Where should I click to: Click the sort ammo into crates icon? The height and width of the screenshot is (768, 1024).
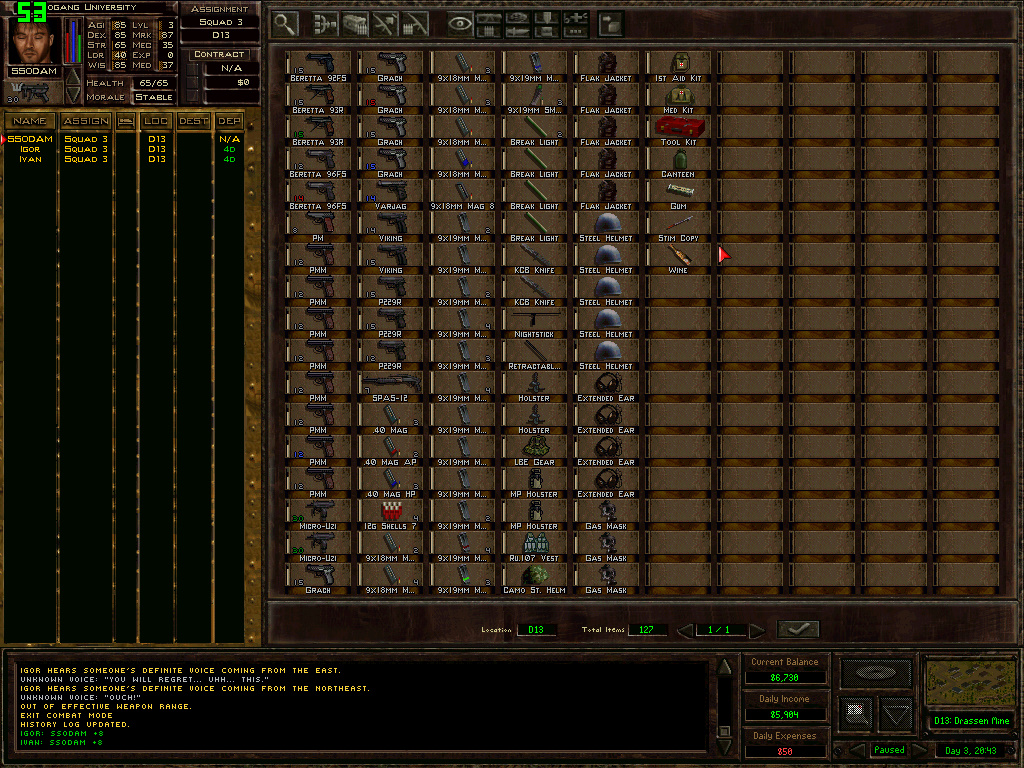tap(355, 22)
